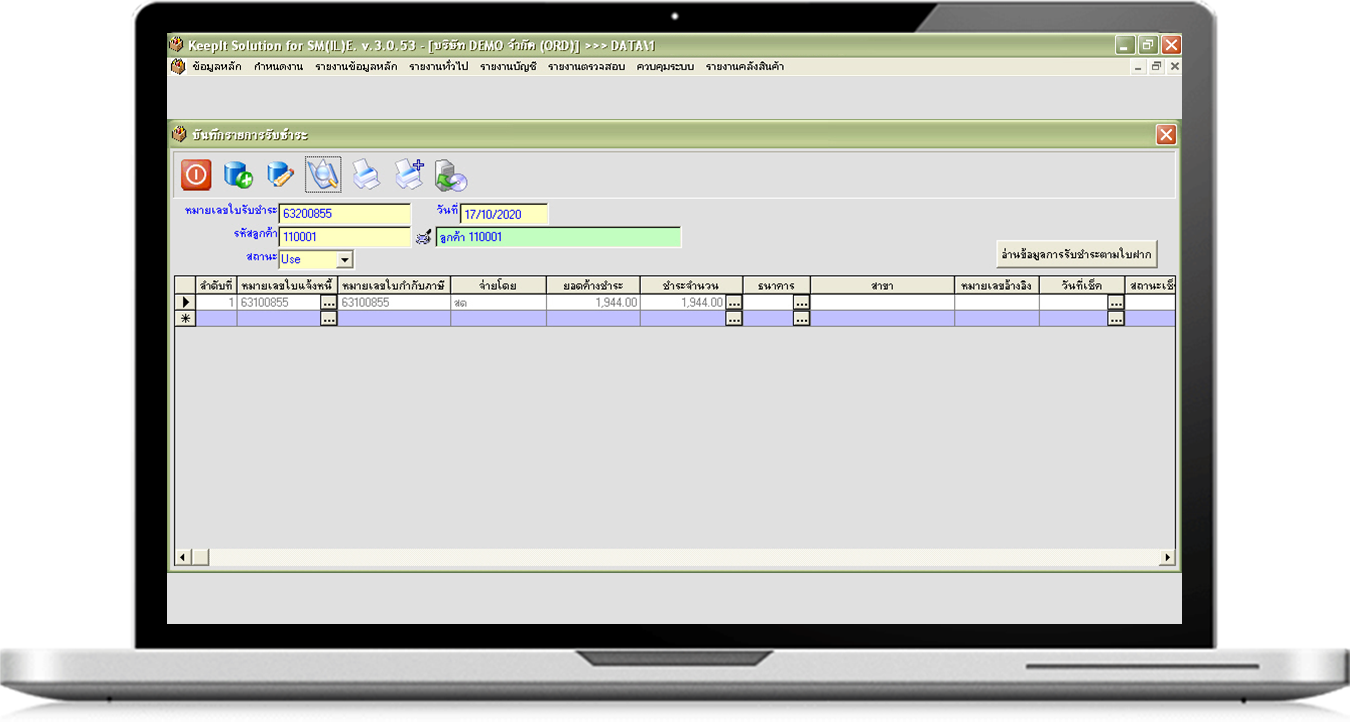
Task: Click the printer with plus icon
Action: pyautogui.click(x=409, y=175)
